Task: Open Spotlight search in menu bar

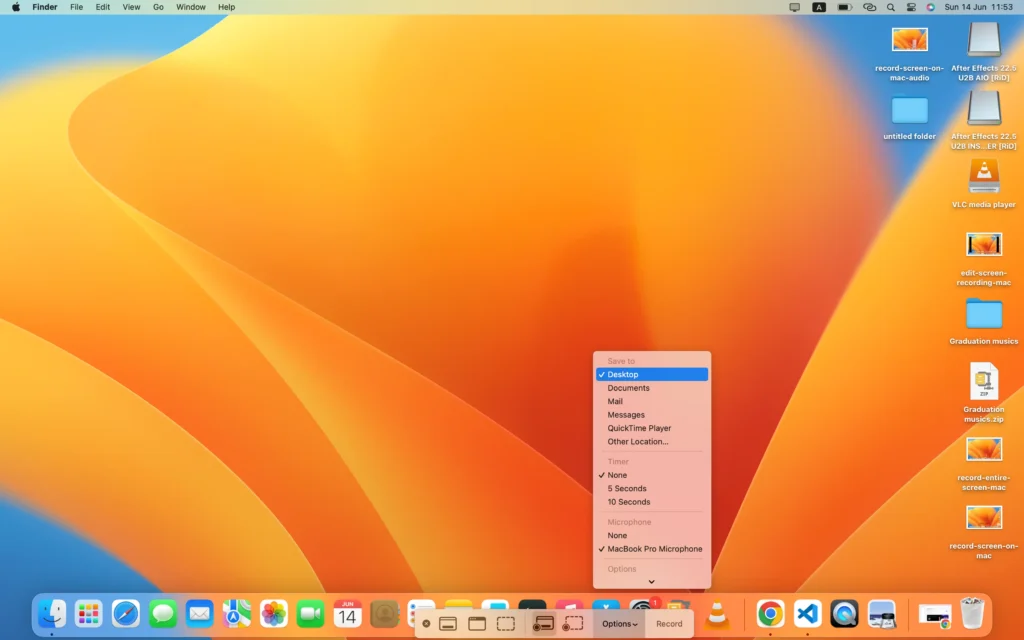Action: (891, 7)
